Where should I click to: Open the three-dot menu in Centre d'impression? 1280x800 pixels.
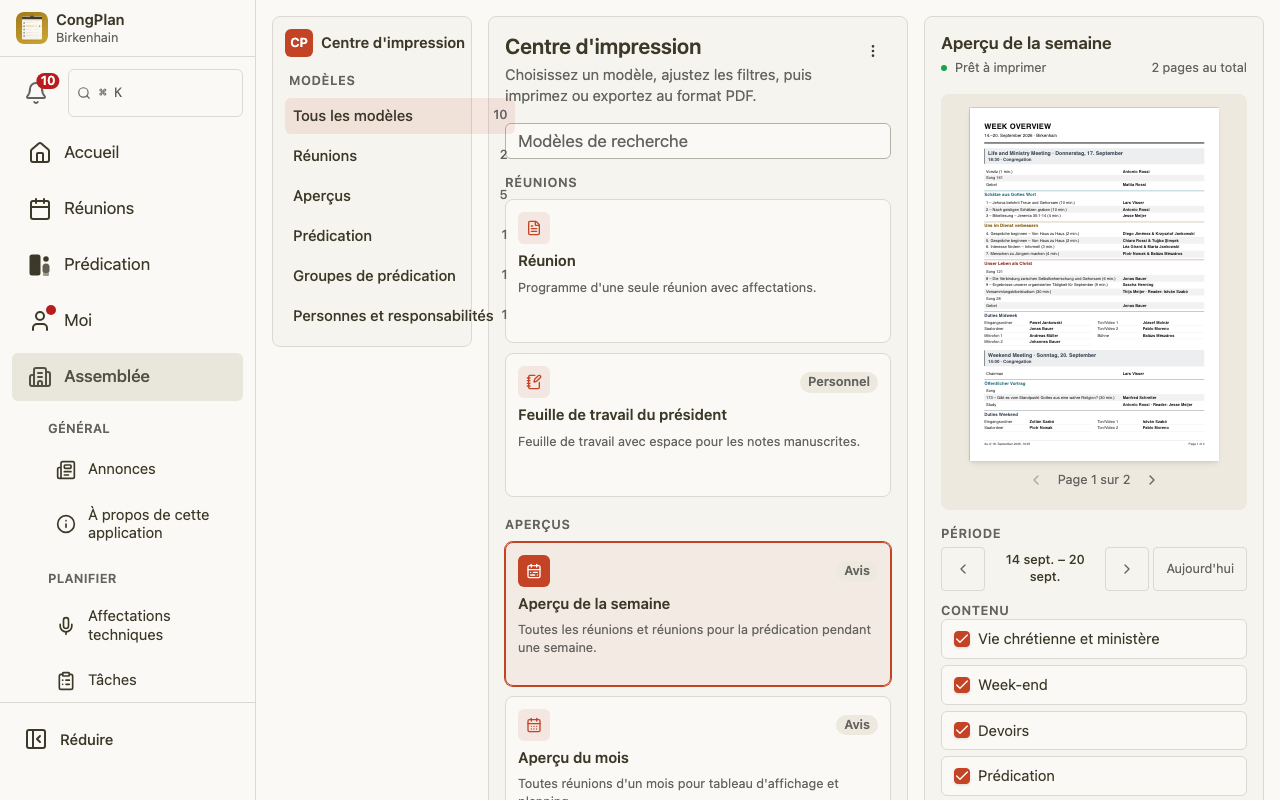coord(873,51)
